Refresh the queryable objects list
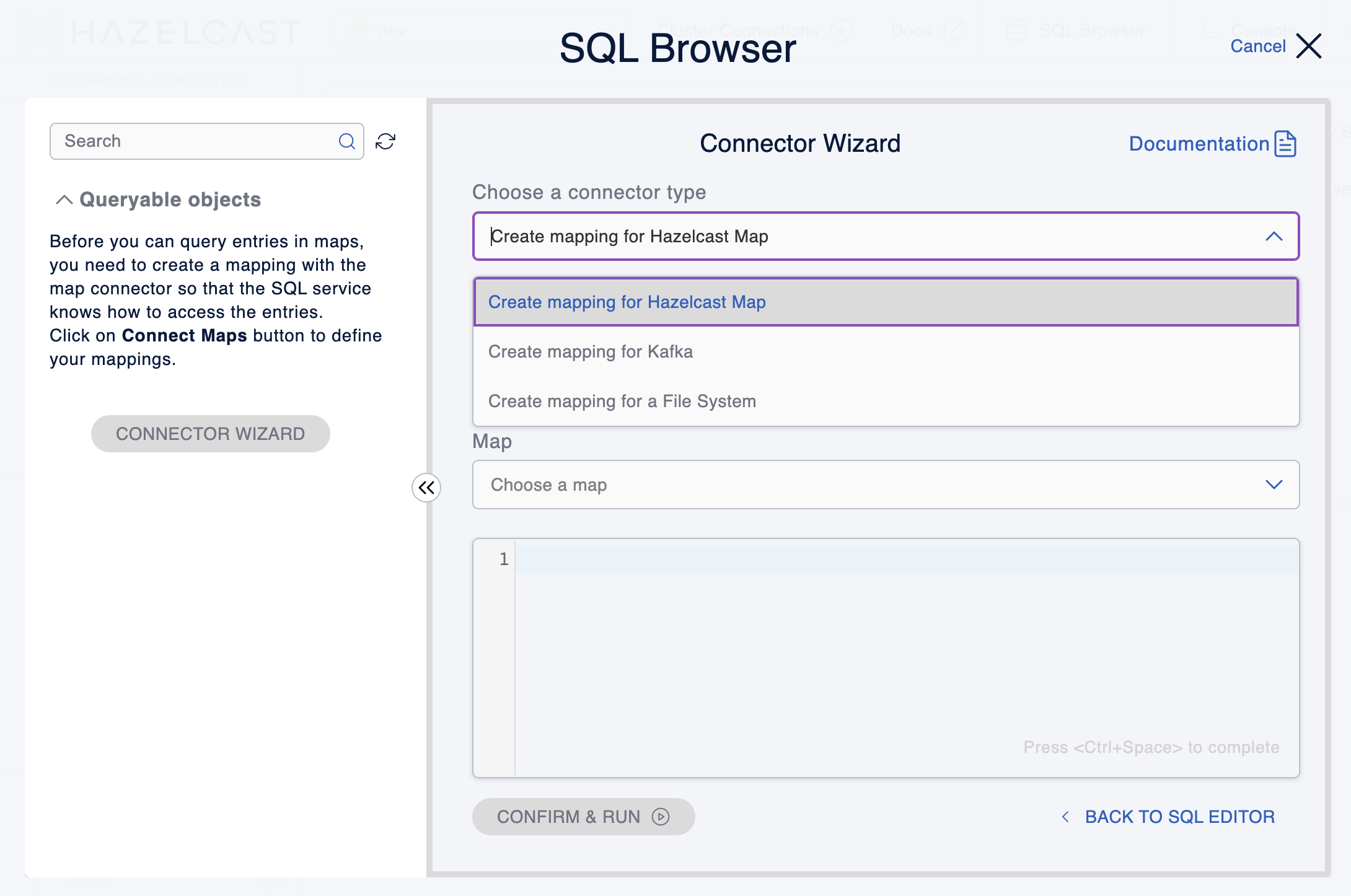Image resolution: width=1351 pixels, height=896 pixels. click(385, 141)
